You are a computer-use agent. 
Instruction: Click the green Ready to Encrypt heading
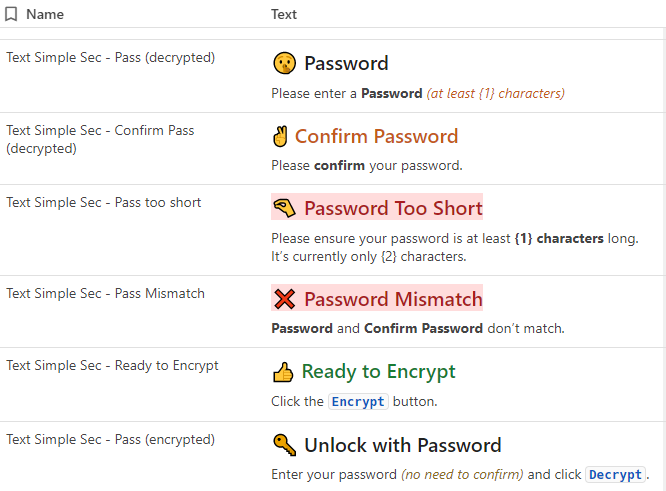click(378, 372)
